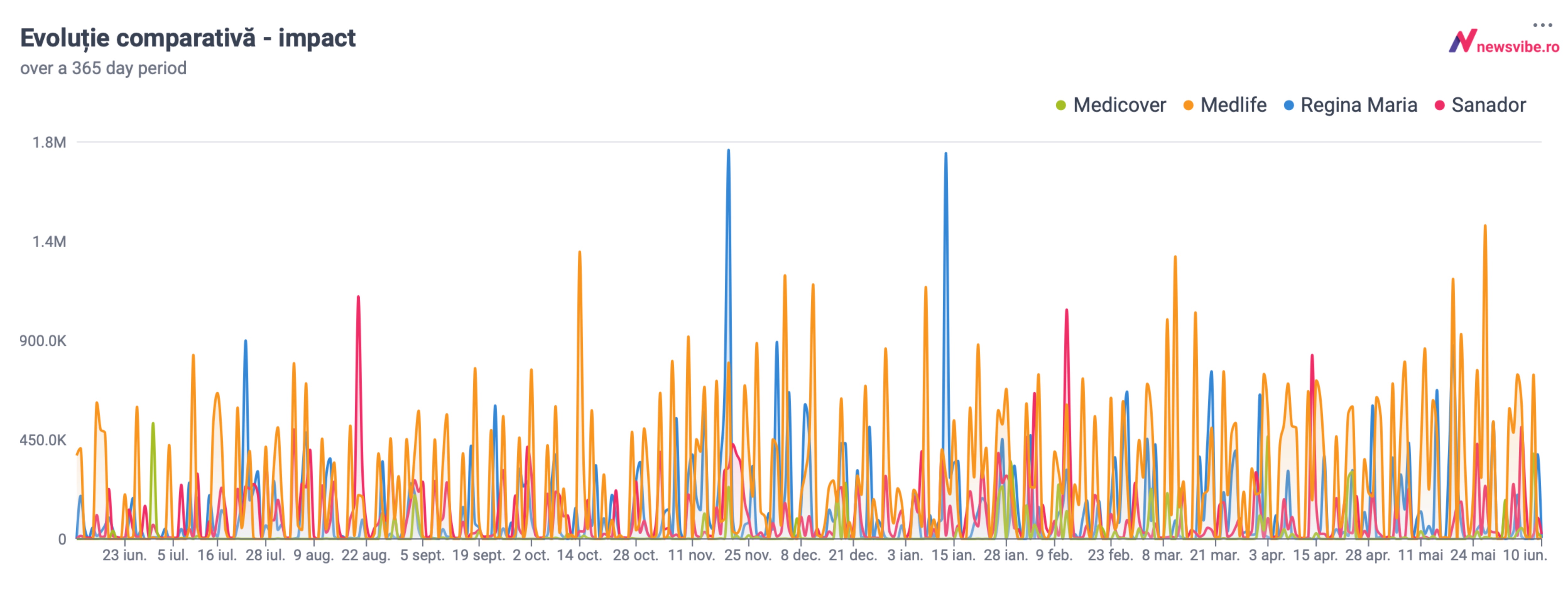Click the 21 mar. date label

tap(1215, 555)
